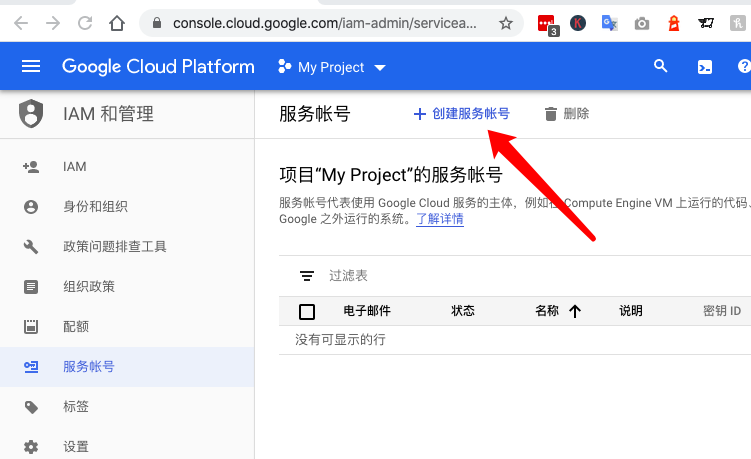This screenshot has width=751, height=459.
Task: Bookmark this page with the star icon
Action: (506, 23)
